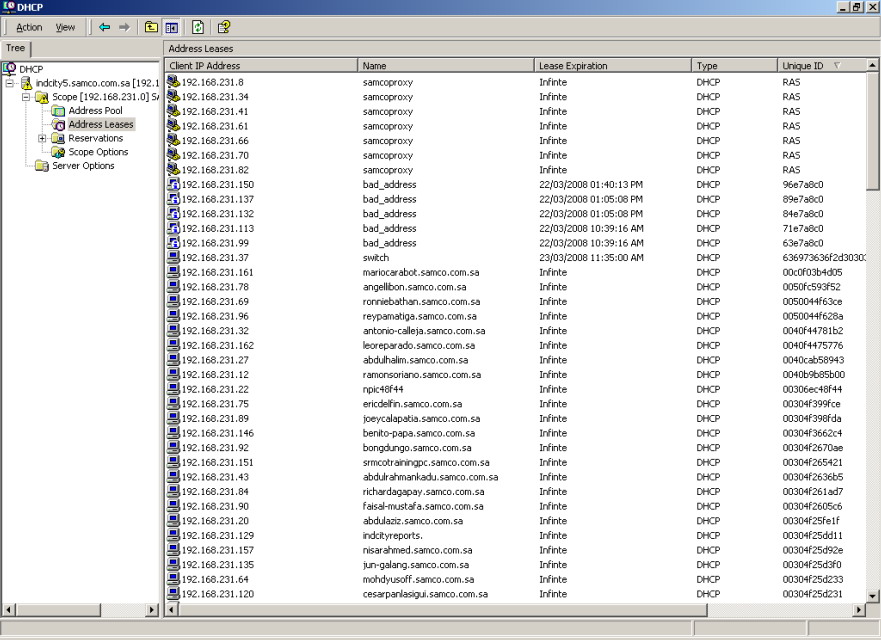
Task: Open the Action menu
Action: click(x=28, y=26)
